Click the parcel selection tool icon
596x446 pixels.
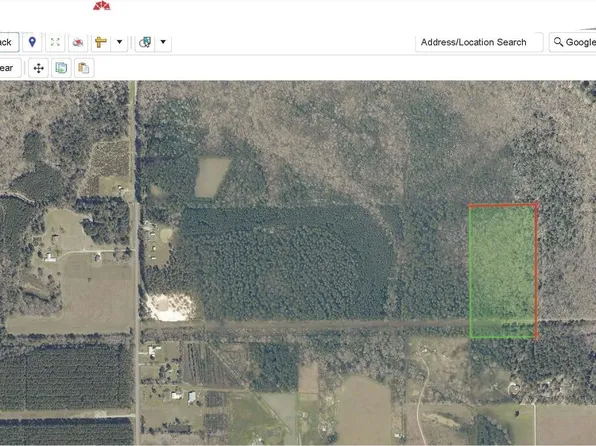pyautogui.click(x=145, y=42)
